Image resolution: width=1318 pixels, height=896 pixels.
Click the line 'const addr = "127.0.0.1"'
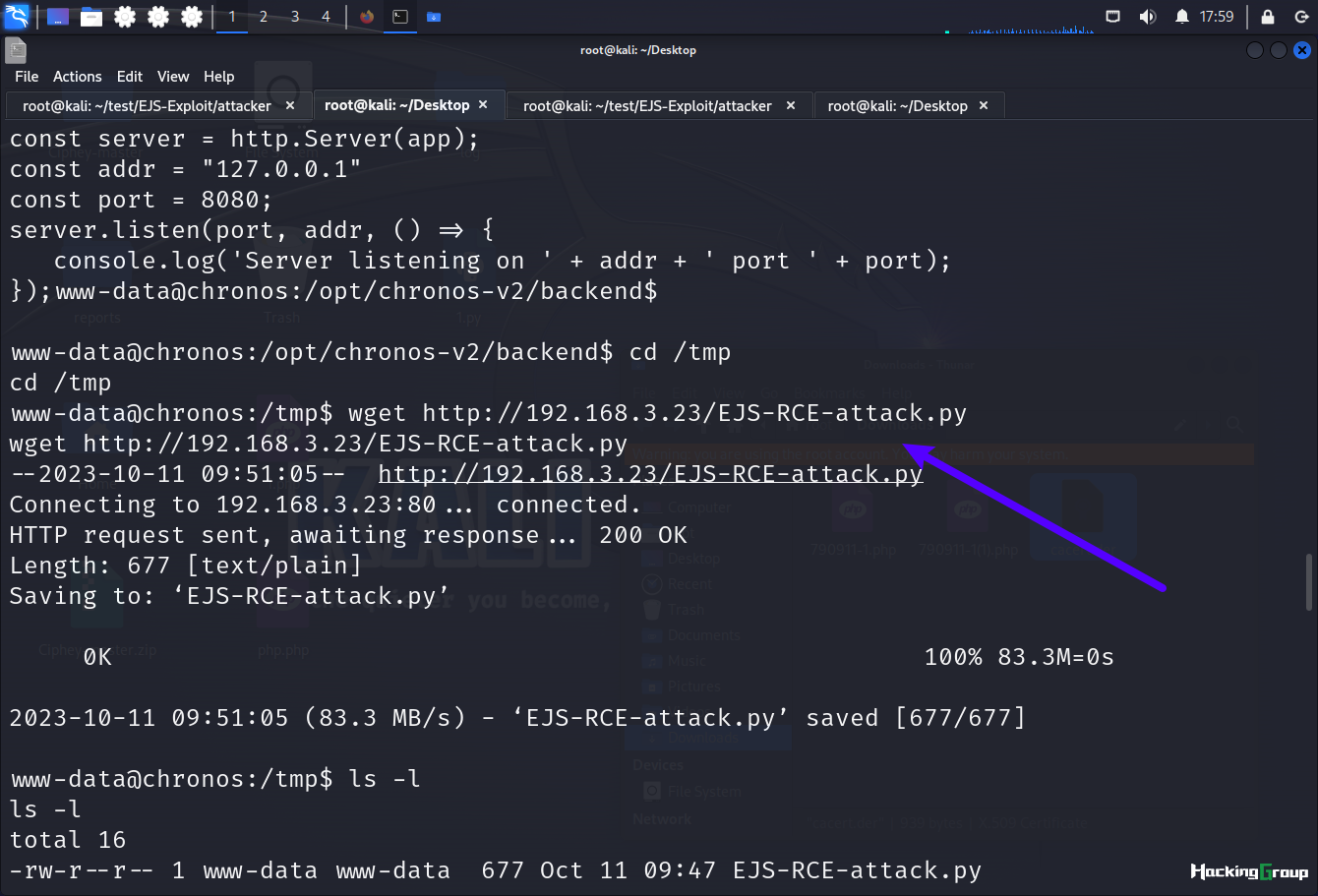(x=186, y=169)
